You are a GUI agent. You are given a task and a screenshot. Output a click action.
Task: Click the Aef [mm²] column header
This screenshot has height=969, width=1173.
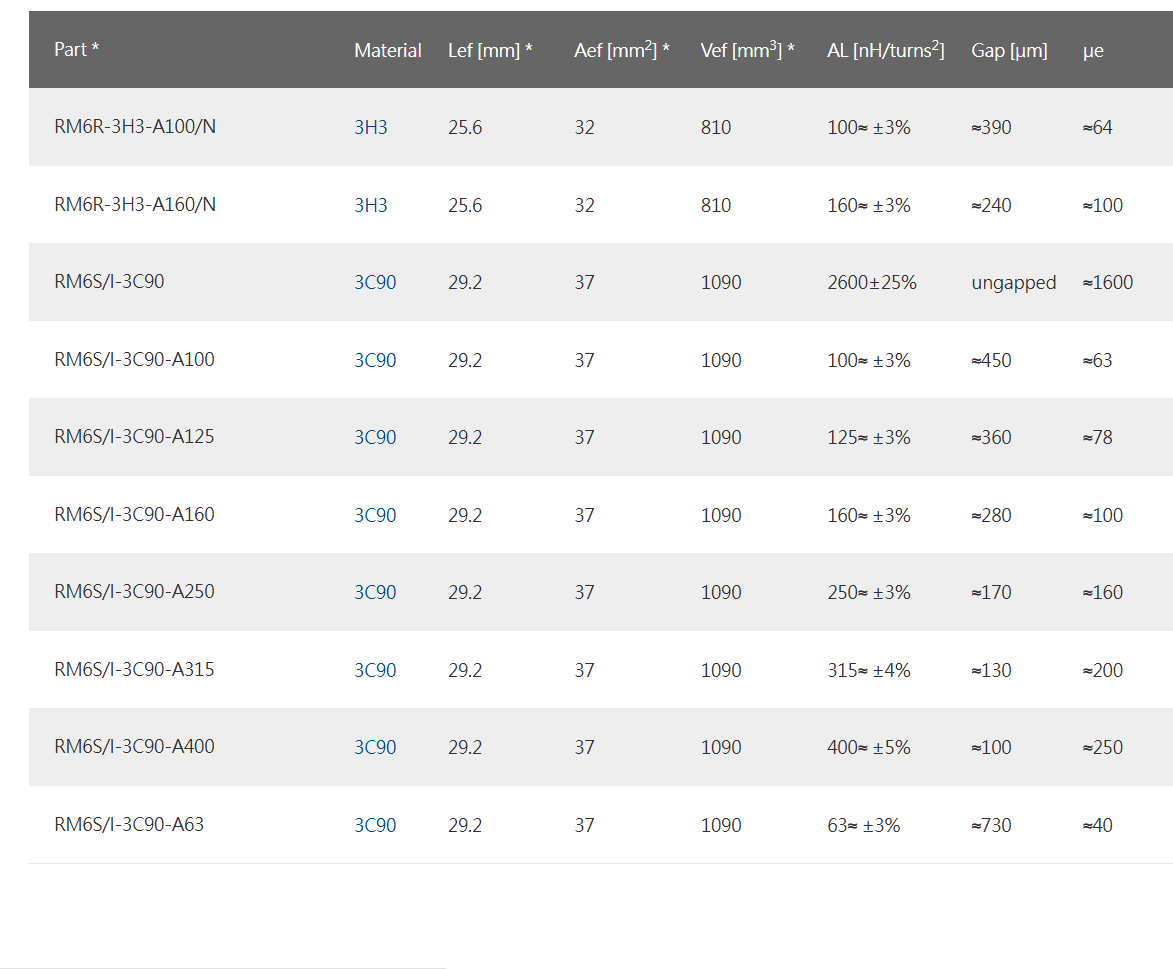click(x=621, y=50)
